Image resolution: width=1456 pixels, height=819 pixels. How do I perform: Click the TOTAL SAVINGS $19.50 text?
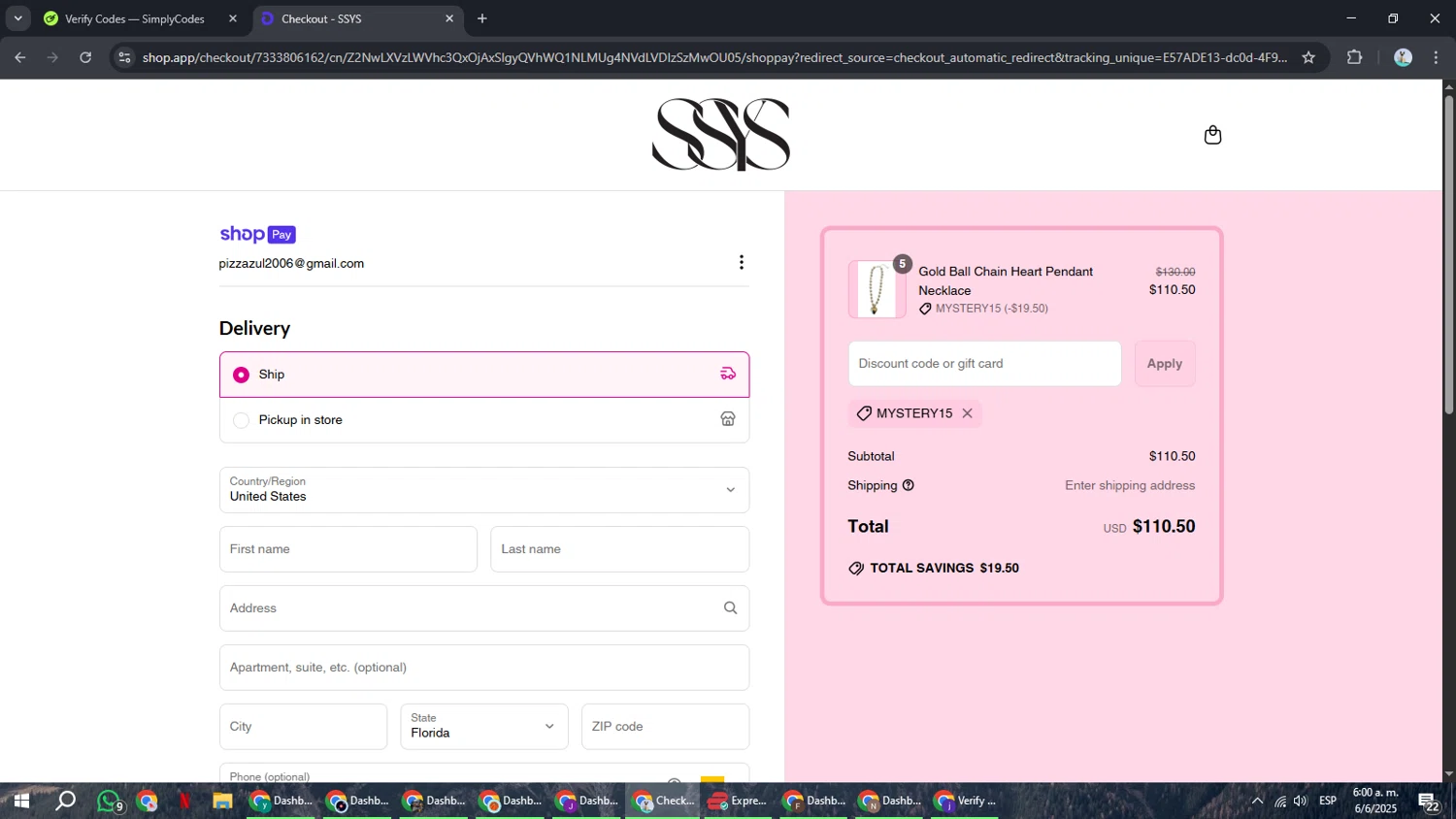944,569
